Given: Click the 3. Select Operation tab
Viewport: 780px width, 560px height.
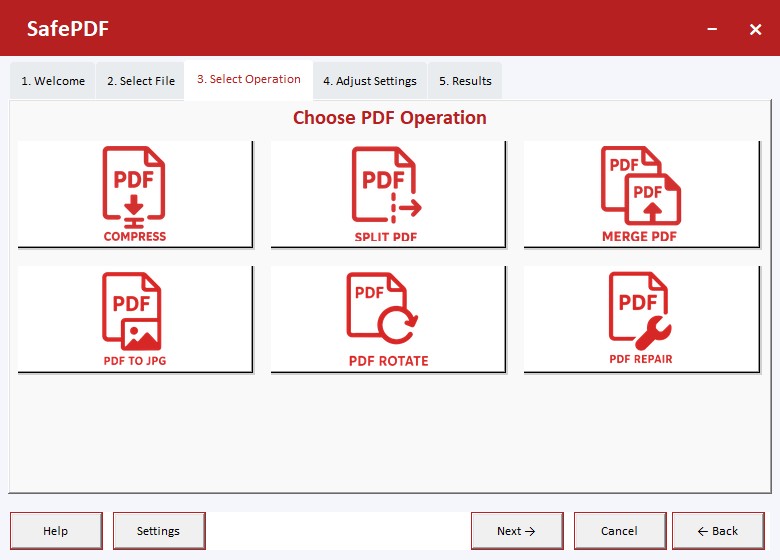Looking at the screenshot, I should tap(248, 80).
